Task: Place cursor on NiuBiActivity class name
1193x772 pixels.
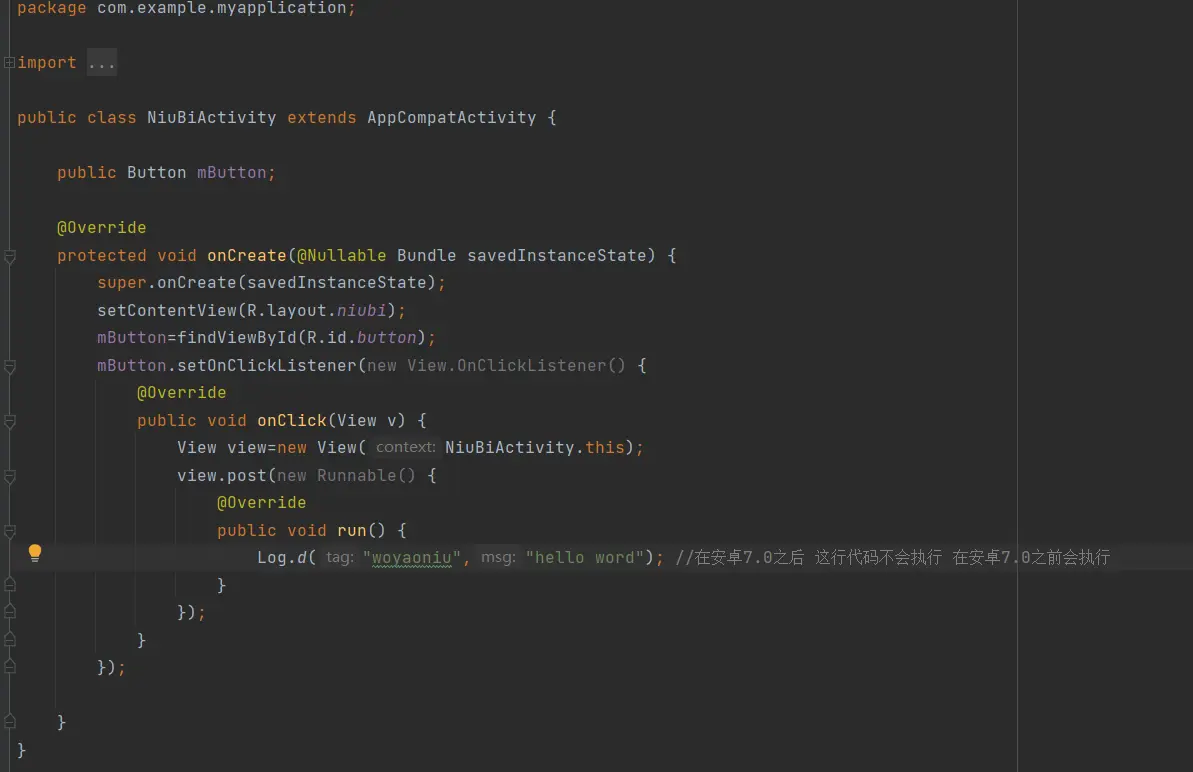Action: (x=211, y=118)
